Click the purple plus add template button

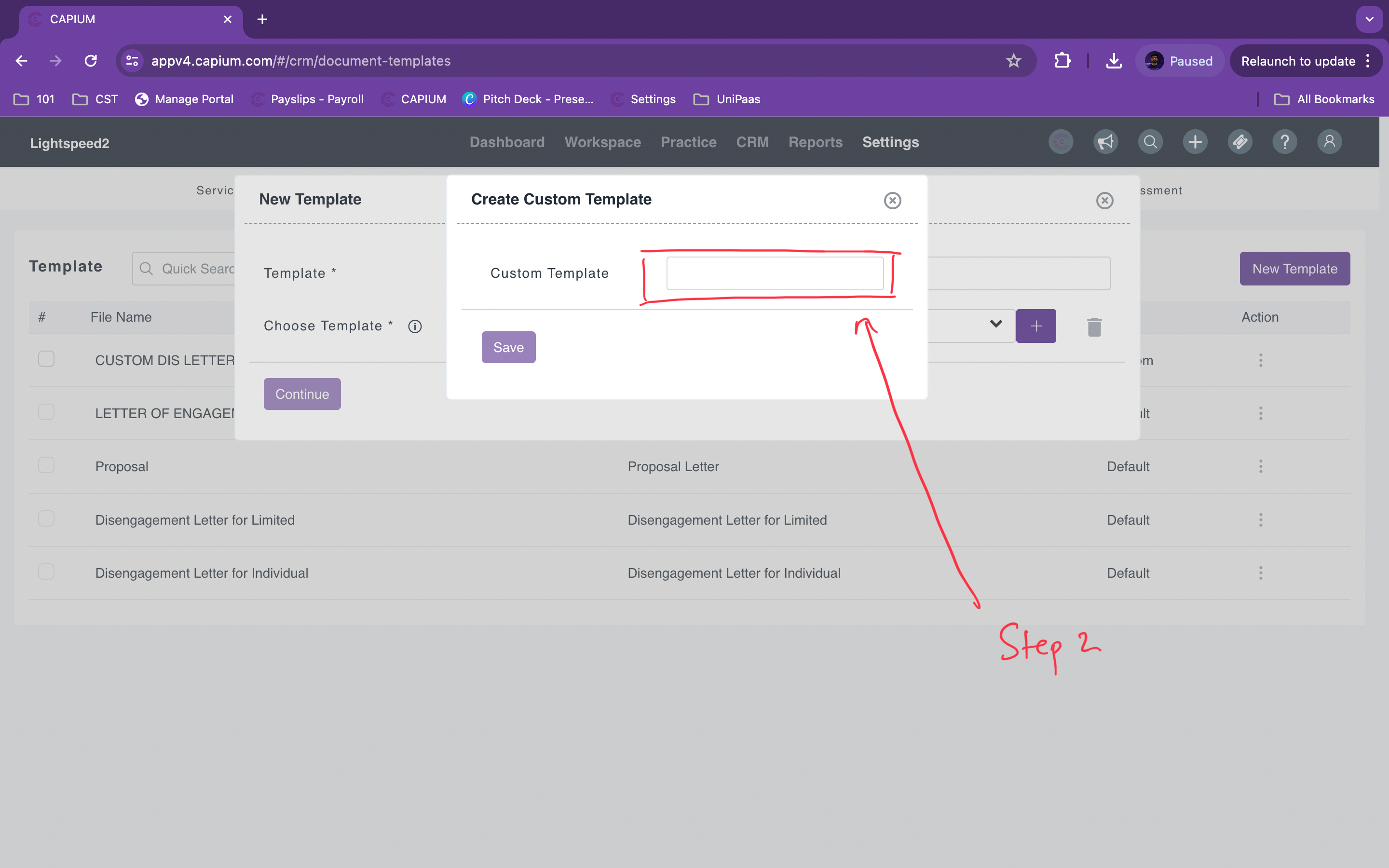pyautogui.click(x=1035, y=326)
